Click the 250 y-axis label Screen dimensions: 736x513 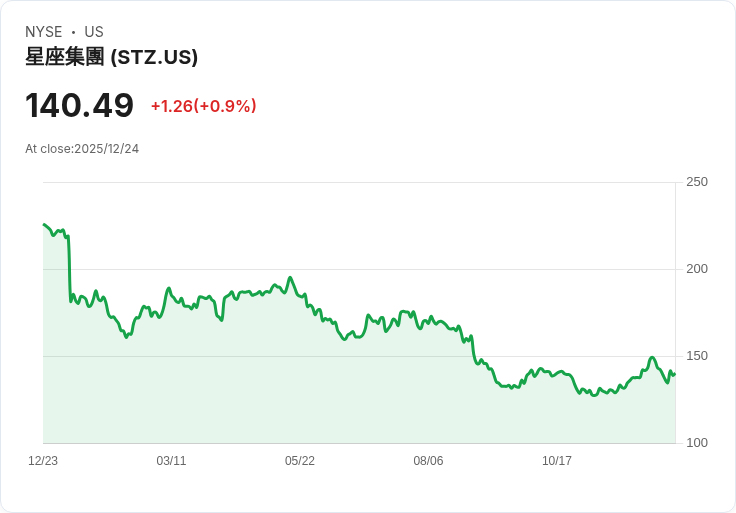click(697, 182)
